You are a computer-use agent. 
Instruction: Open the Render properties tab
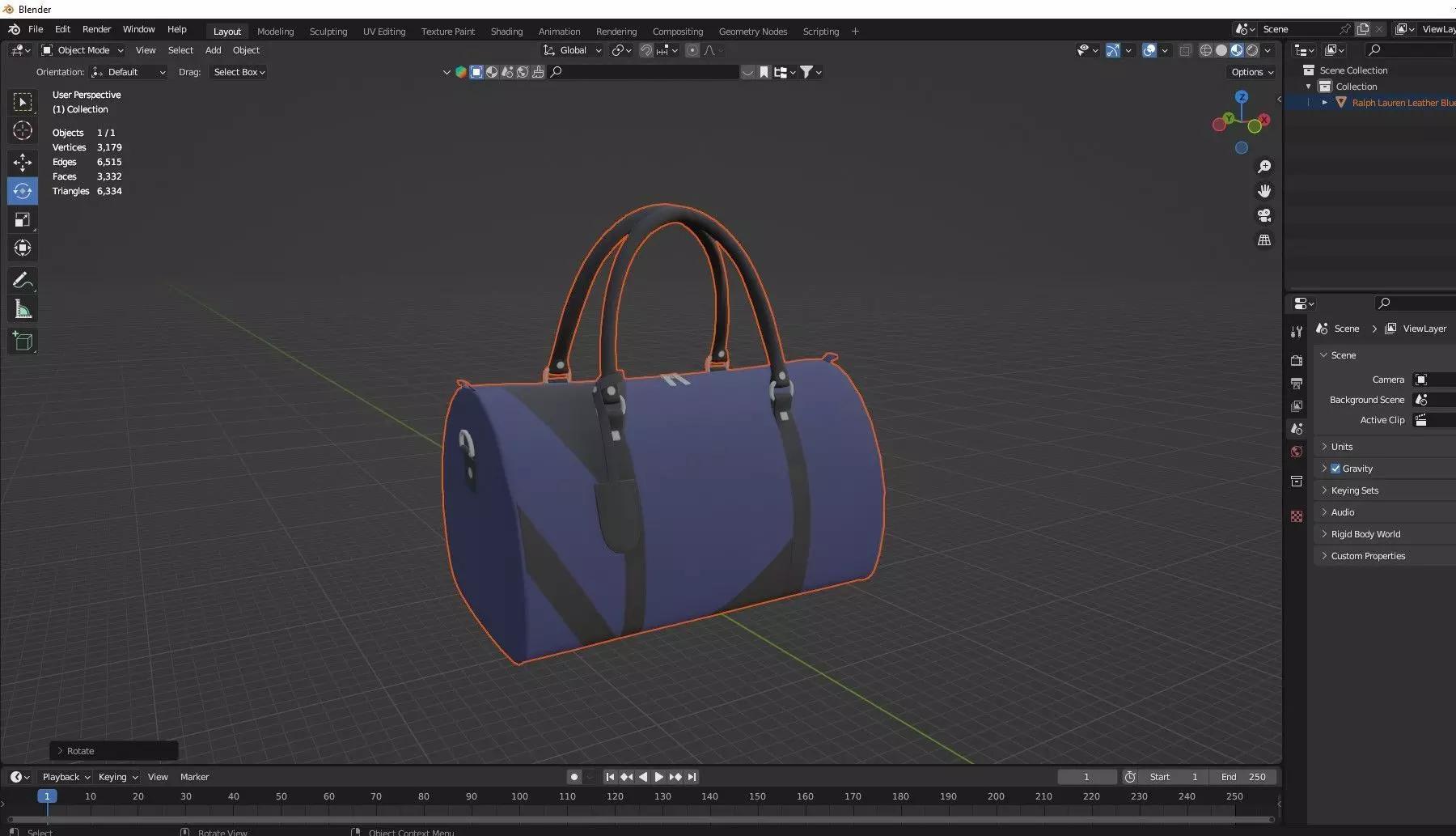coord(1297,360)
